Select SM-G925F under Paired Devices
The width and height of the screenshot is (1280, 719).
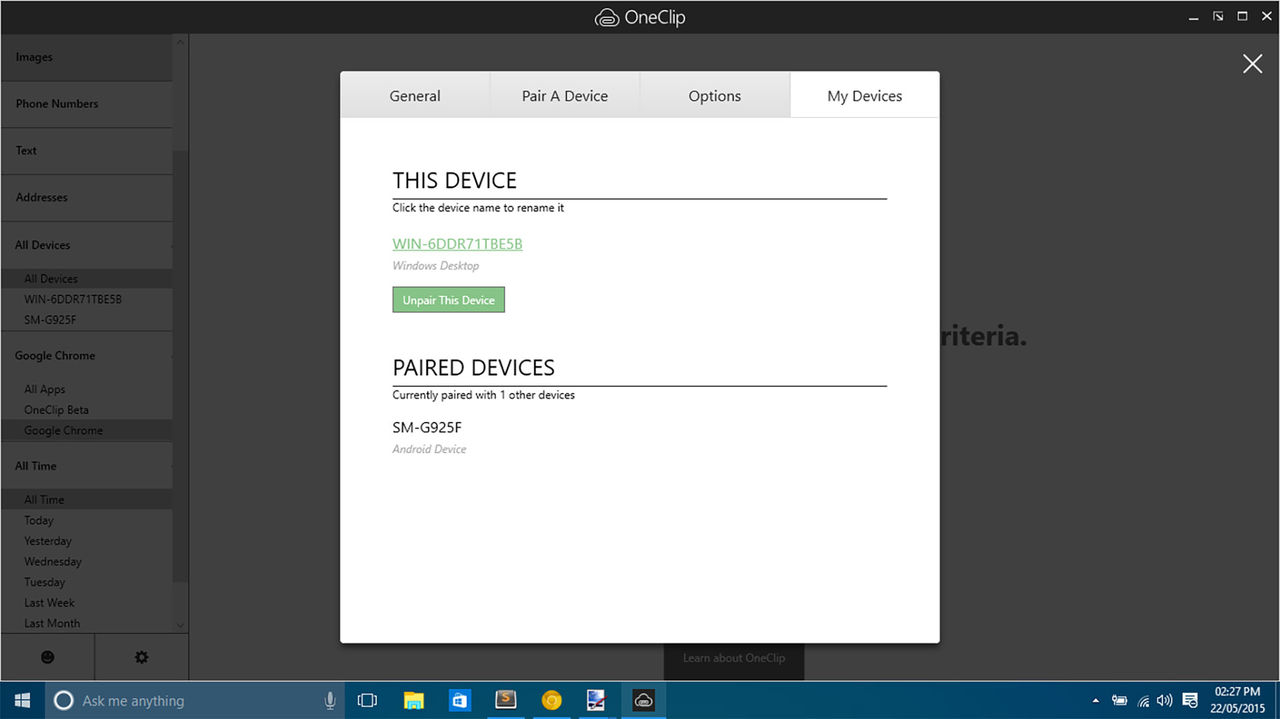pyautogui.click(x=427, y=428)
